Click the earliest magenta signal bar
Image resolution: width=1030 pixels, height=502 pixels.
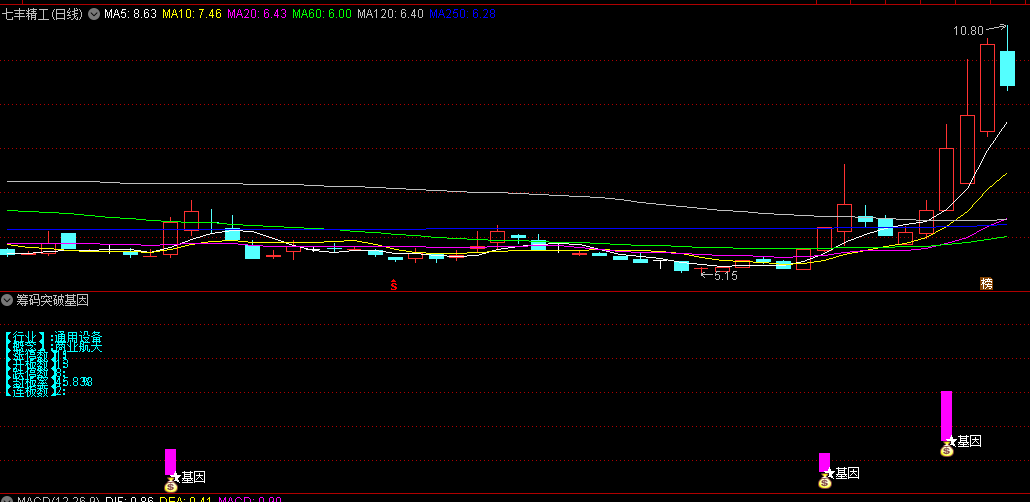pyautogui.click(x=170, y=462)
